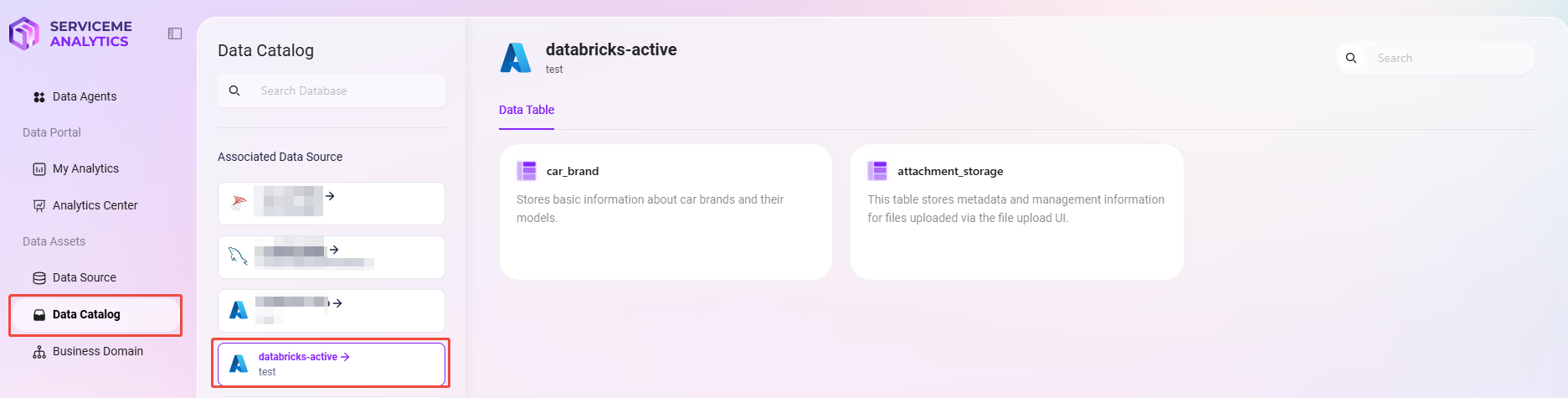Open the Data Source section
Image resolution: width=1568 pixels, height=398 pixels.
coord(84,277)
